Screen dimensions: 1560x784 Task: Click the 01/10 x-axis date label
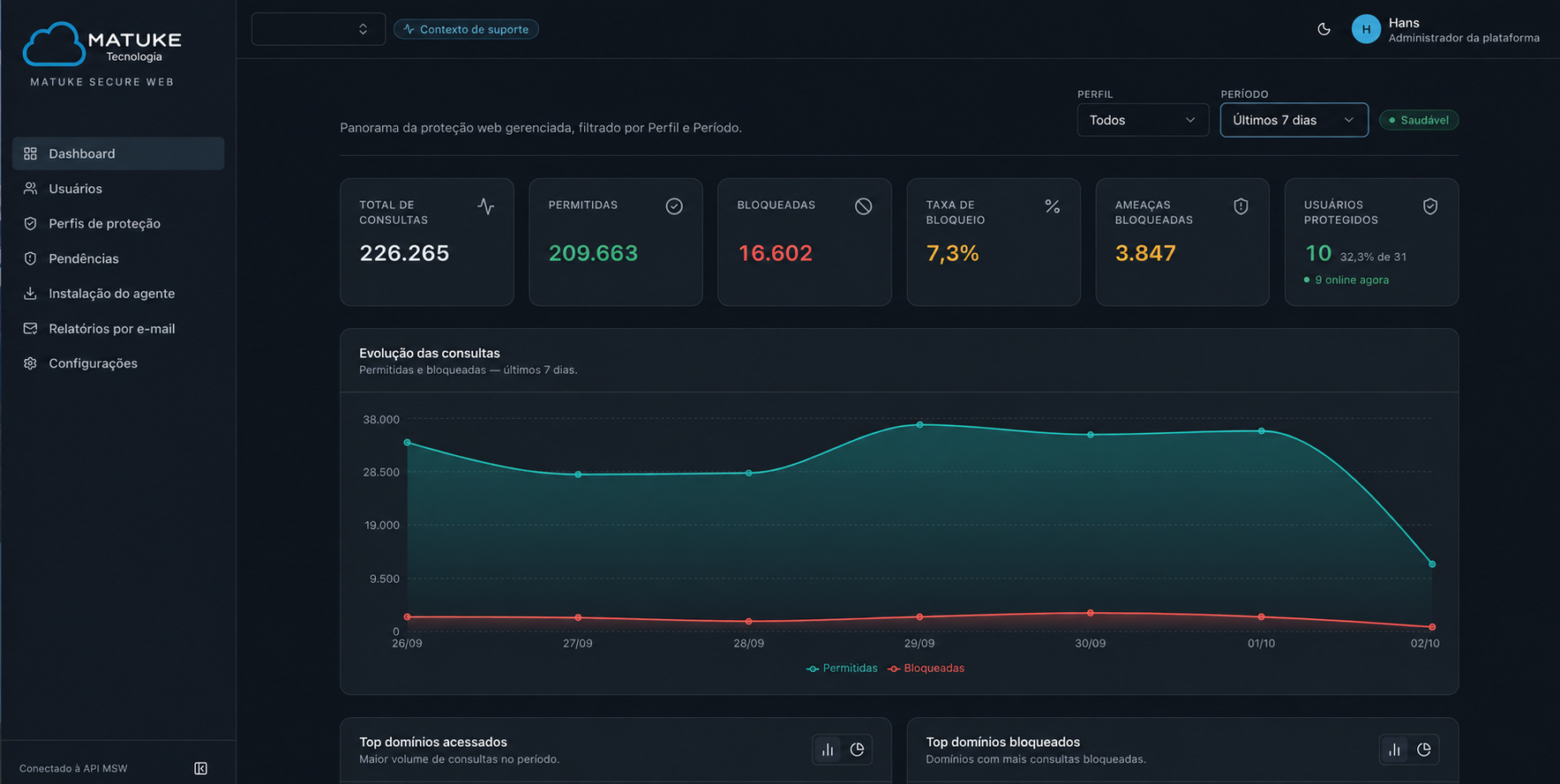1261,644
